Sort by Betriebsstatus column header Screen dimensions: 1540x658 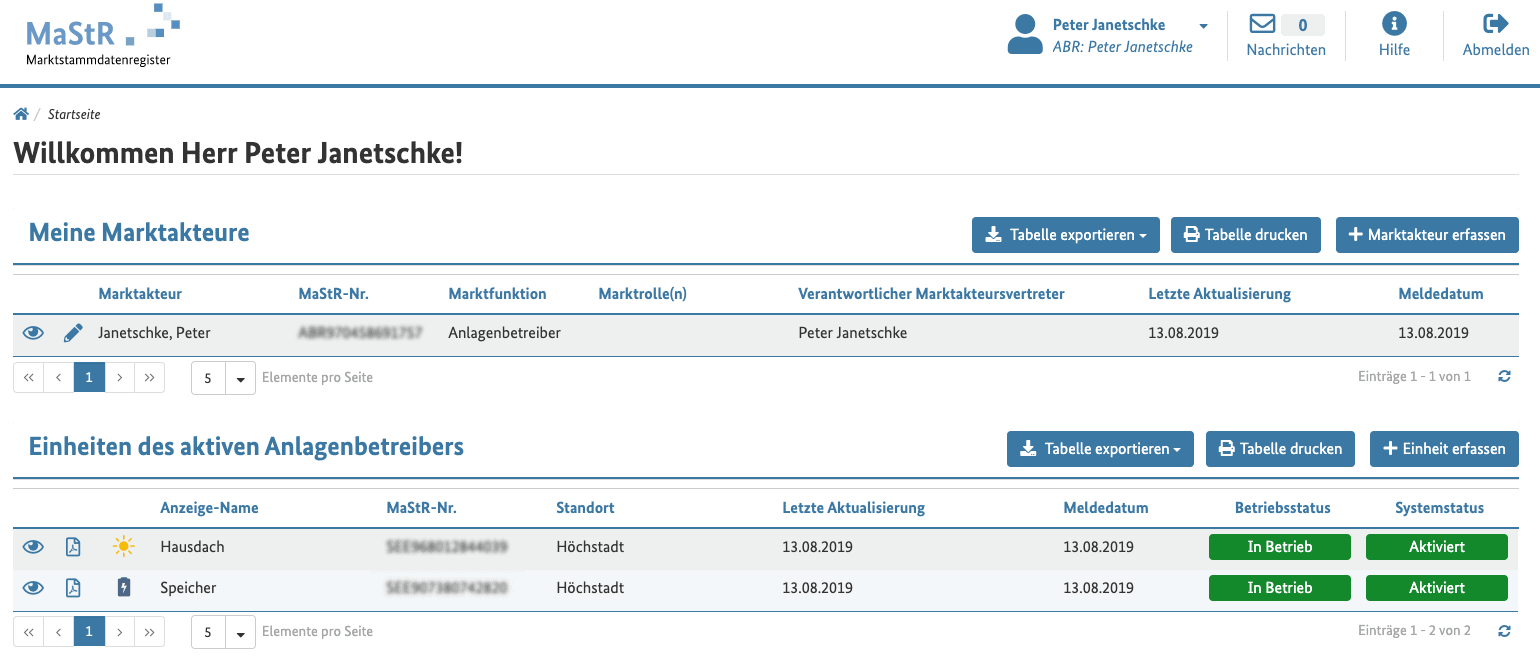tap(1283, 508)
